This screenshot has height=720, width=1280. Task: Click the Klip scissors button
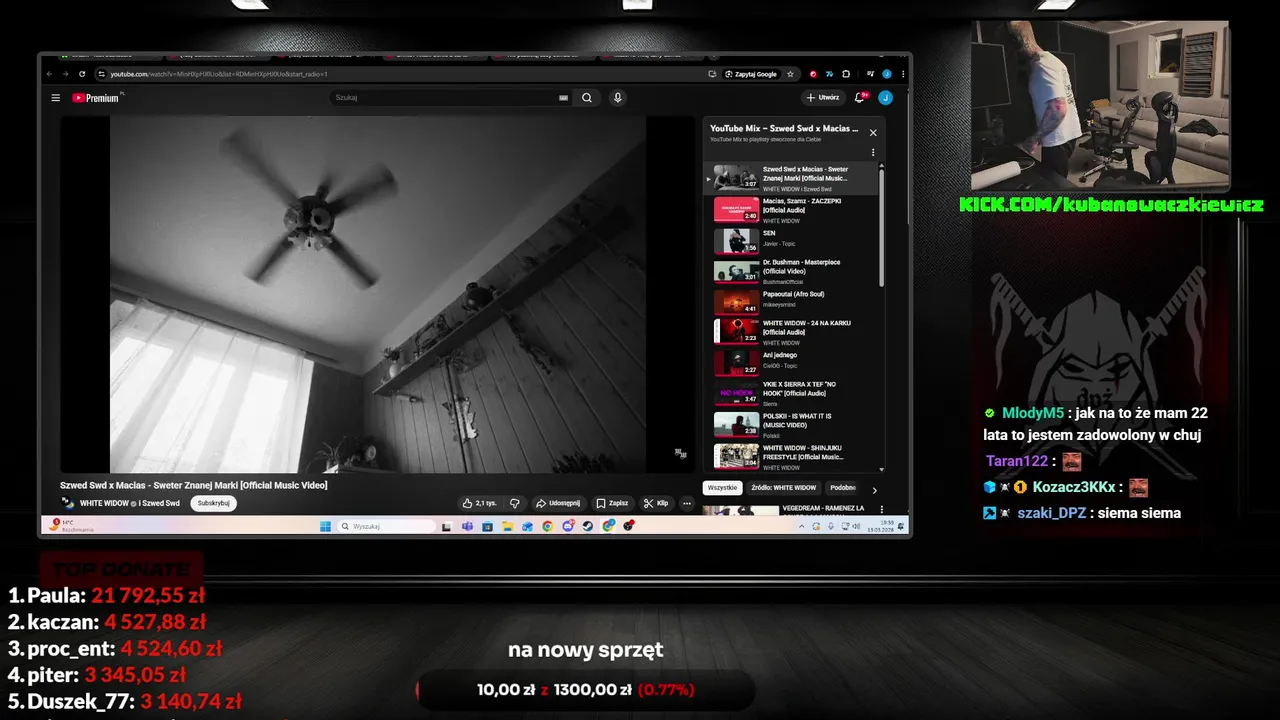pos(656,503)
